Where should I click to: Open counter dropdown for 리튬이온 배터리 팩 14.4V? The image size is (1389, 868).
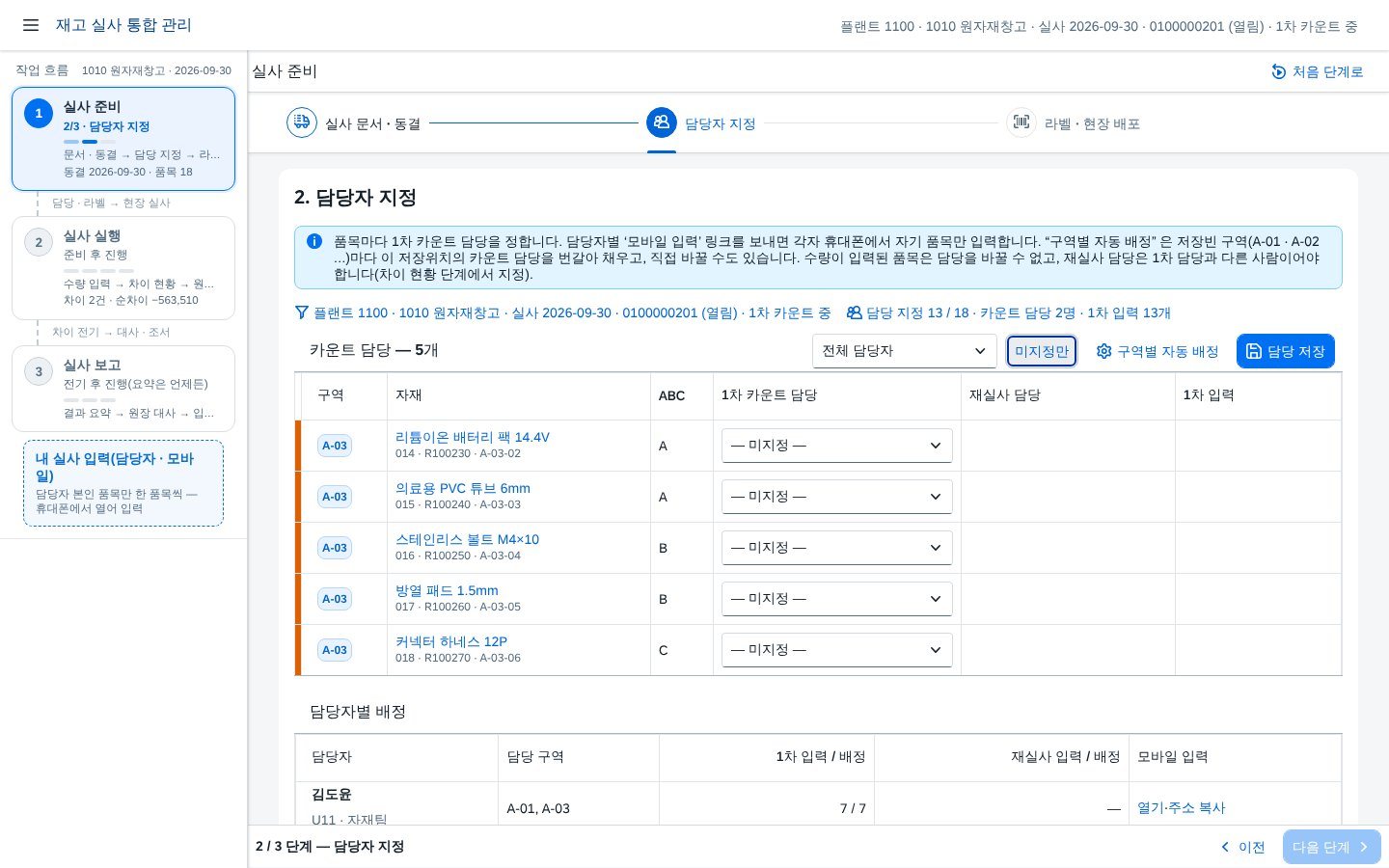click(836, 446)
